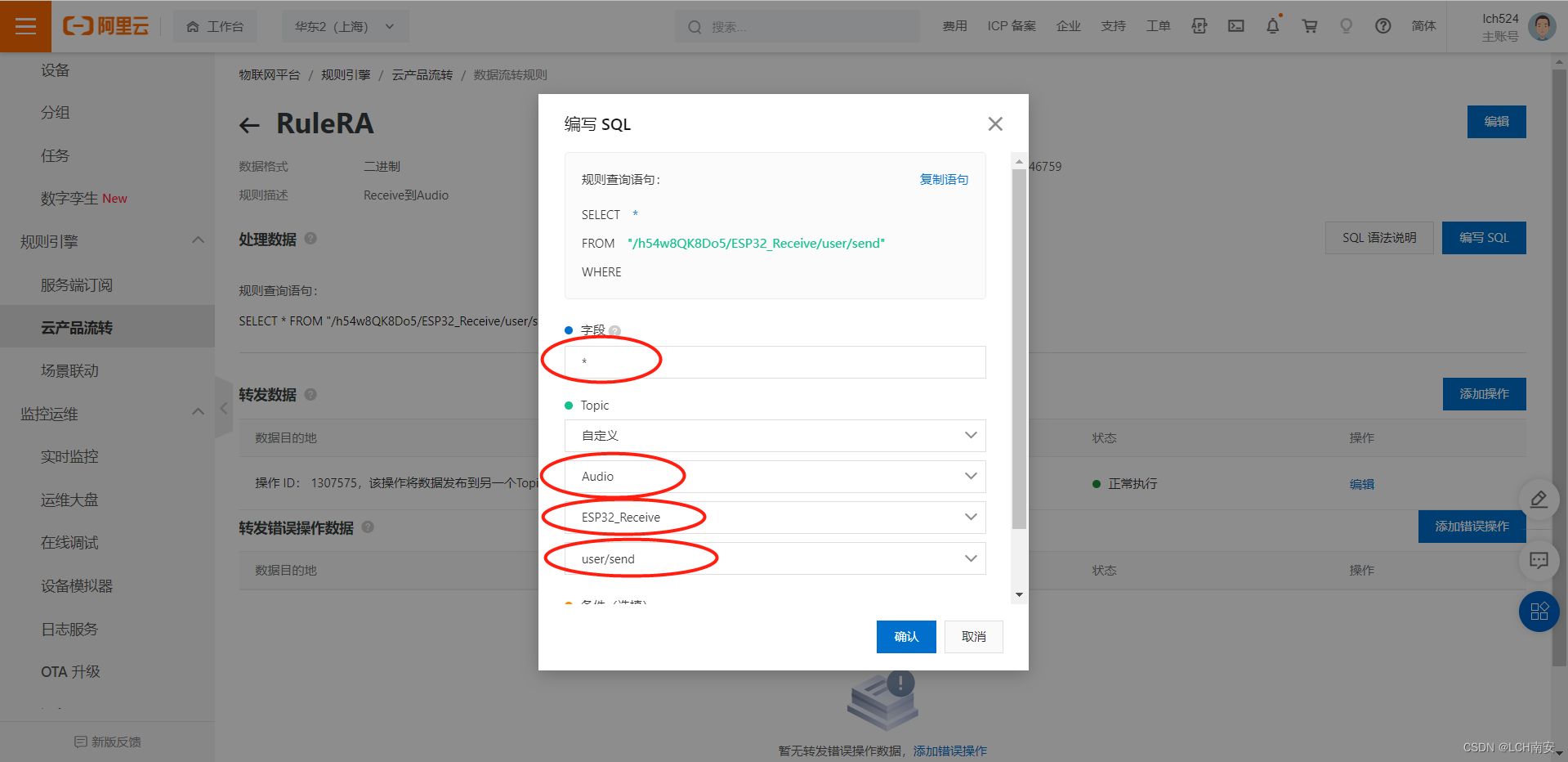This screenshot has width=1568, height=762.
Task: Go to 规则引擎 breadcrumb
Action: [x=346, y=75]
